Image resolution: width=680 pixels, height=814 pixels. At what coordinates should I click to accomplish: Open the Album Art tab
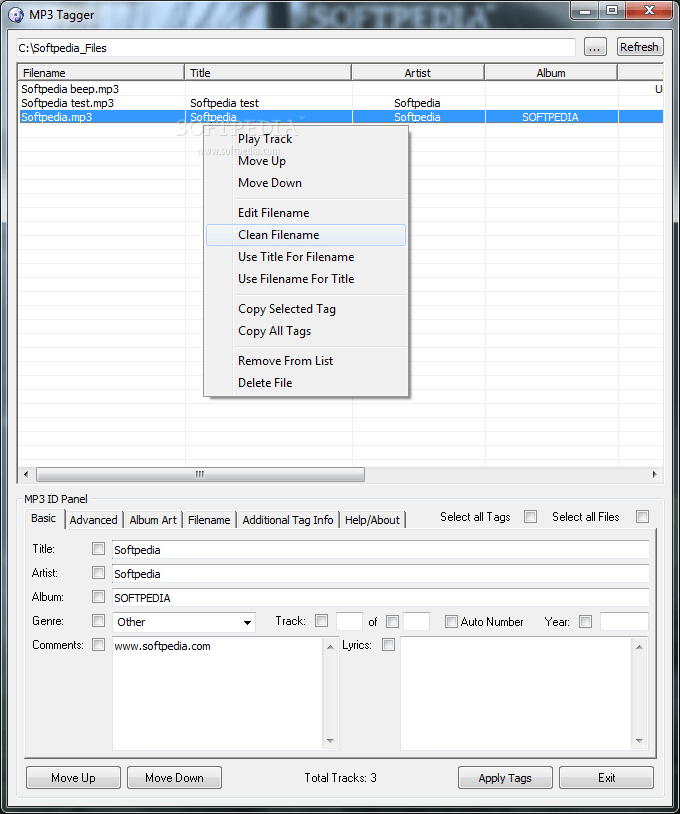tap(153, 520)
